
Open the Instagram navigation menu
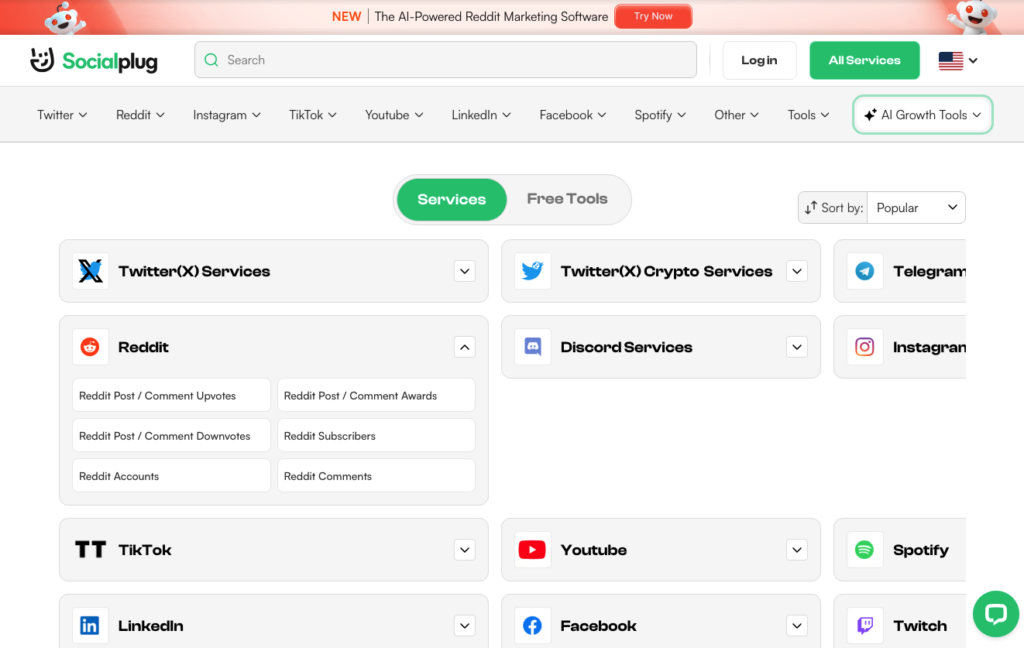(227, 115)
